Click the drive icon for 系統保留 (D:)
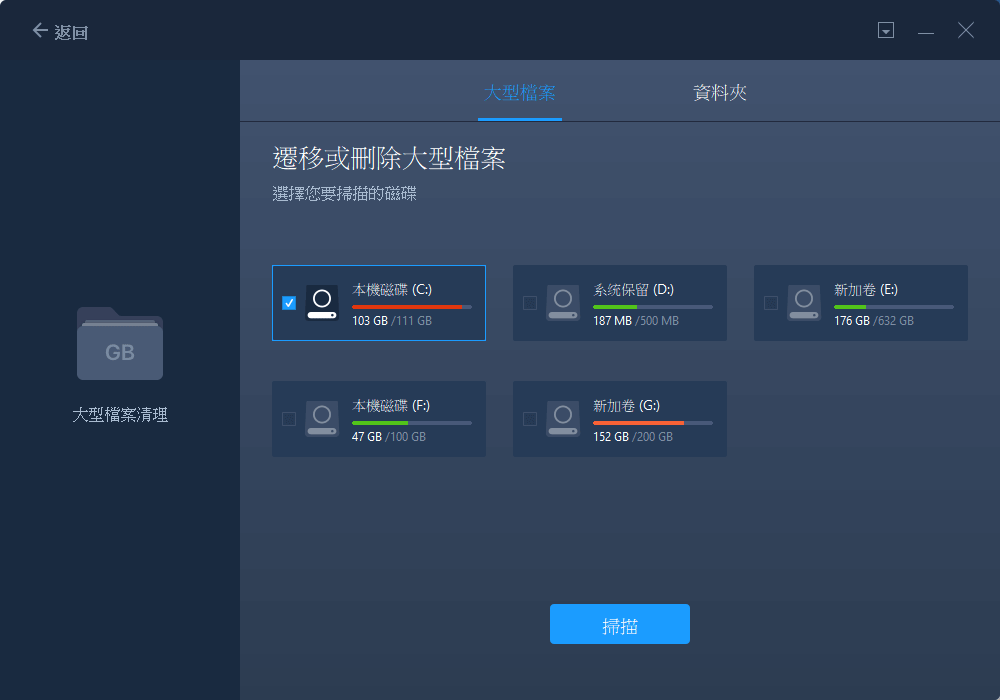This screenshot has width=1000, height=700. coord(563,302)
